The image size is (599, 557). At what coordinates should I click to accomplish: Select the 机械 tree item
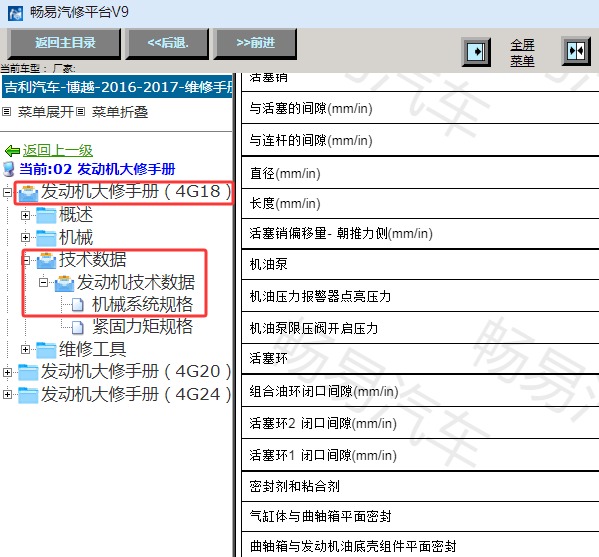(x=76, y=237)
